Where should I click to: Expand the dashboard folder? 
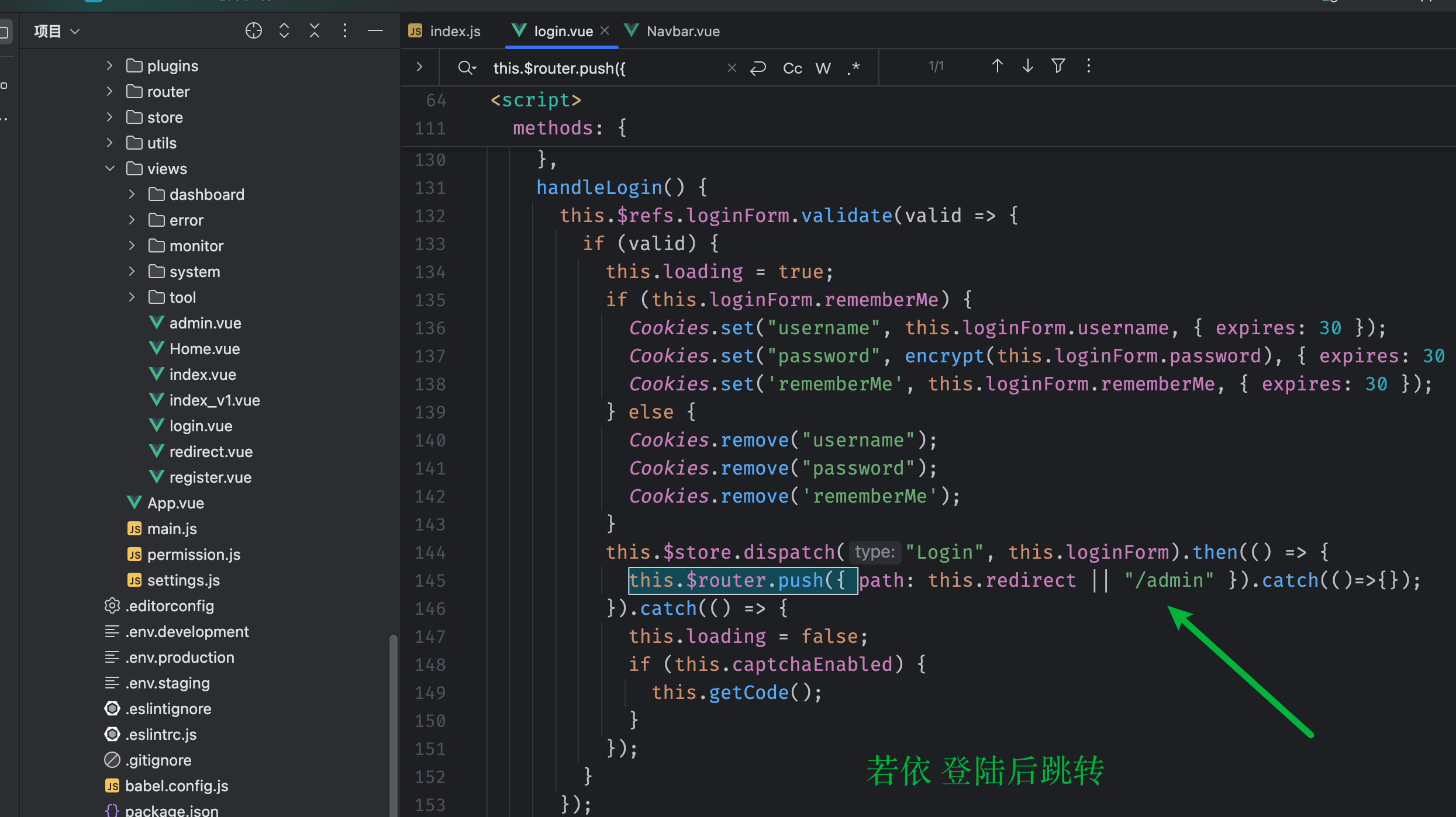pyautogui.click(x=132, y=194)
